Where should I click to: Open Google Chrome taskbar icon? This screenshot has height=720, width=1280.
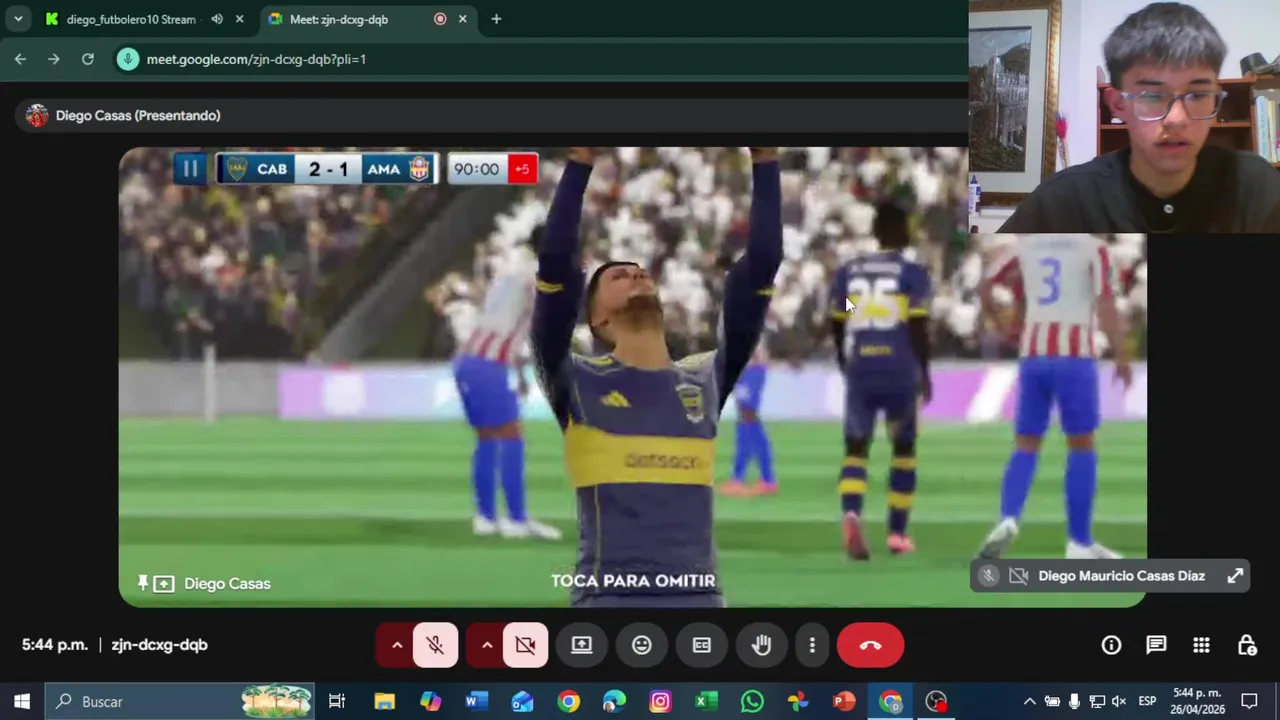[568, 701]
